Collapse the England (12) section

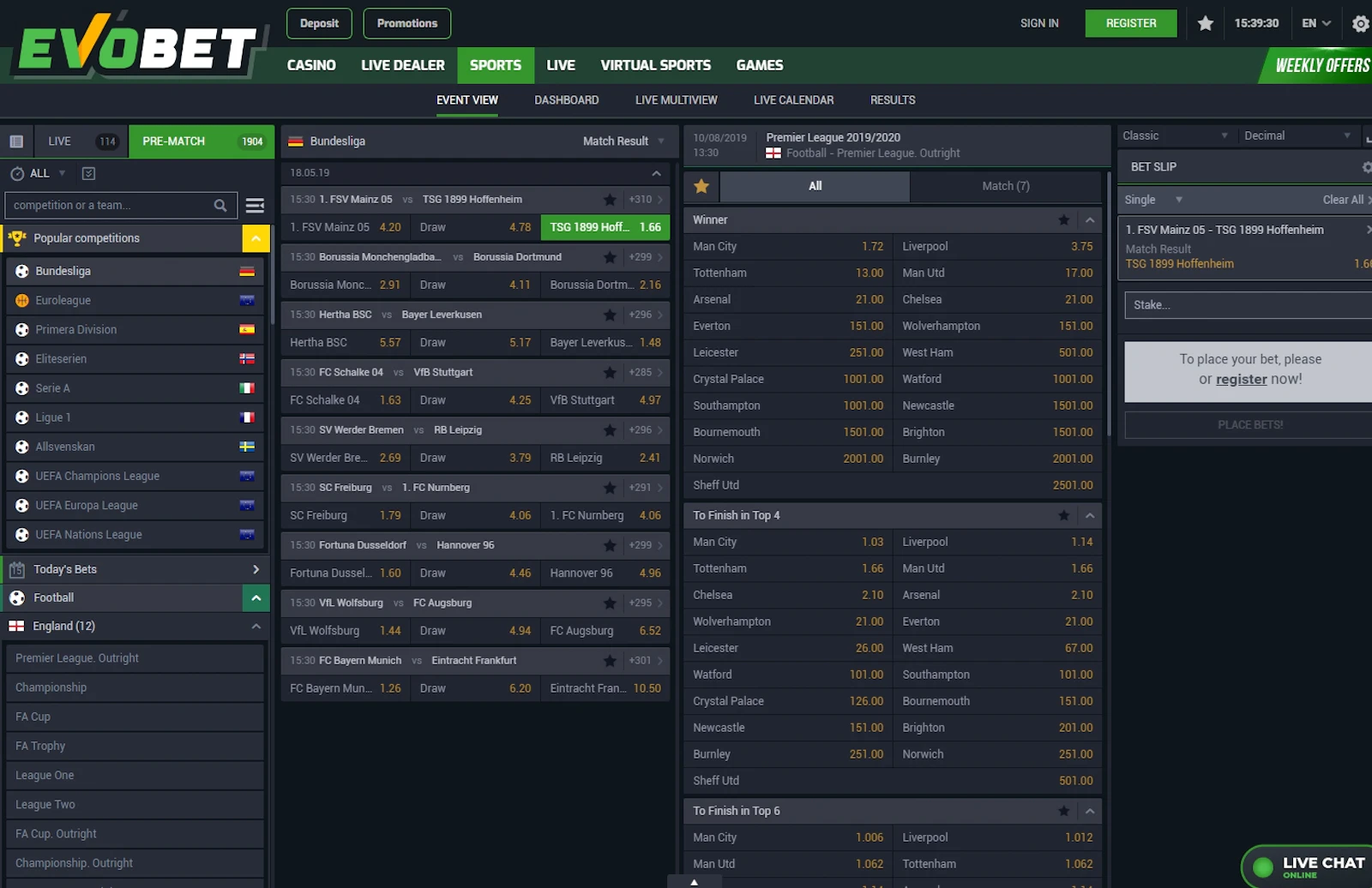[x=255, y=626]
